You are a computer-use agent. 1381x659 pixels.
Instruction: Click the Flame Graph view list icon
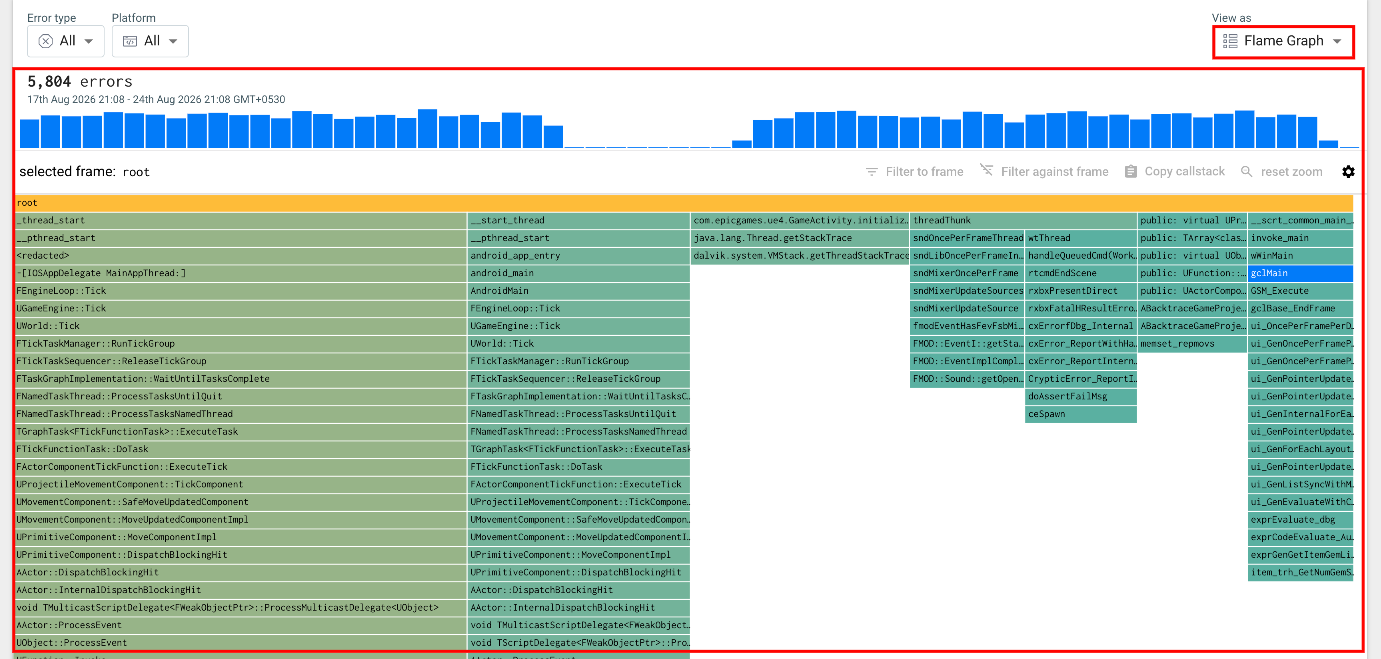[x=1230, y=41]
